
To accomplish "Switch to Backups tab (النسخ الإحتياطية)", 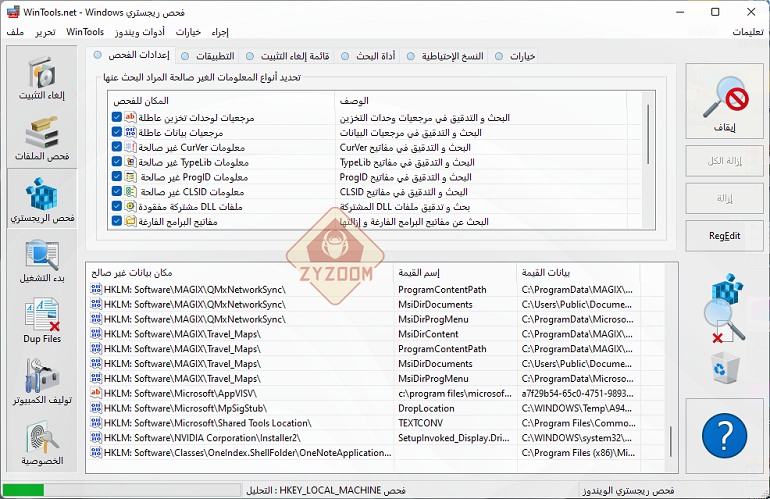I will (445, 56).
